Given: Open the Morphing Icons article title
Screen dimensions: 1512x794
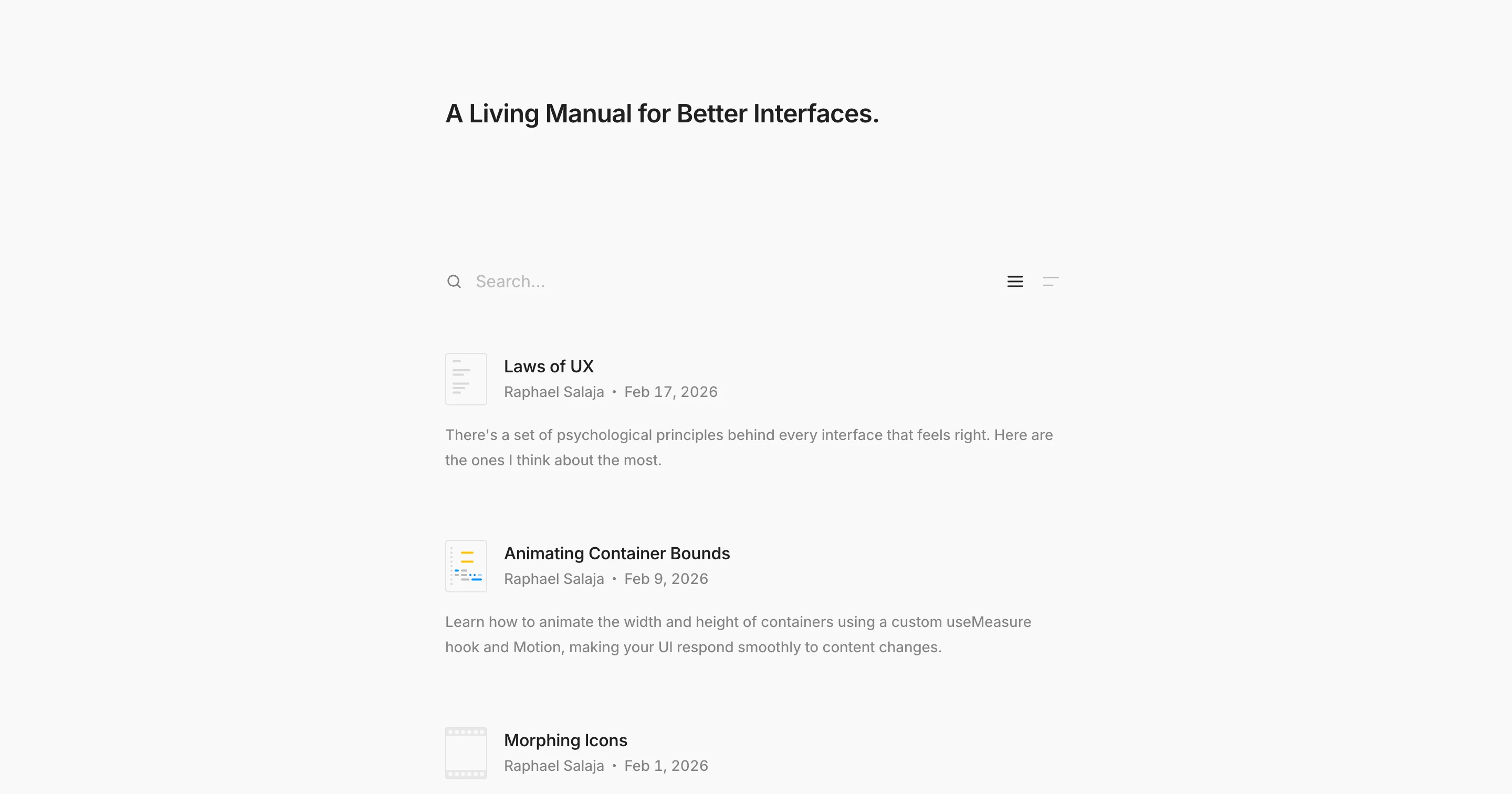Looking at the screenshot, I should 566,740.
